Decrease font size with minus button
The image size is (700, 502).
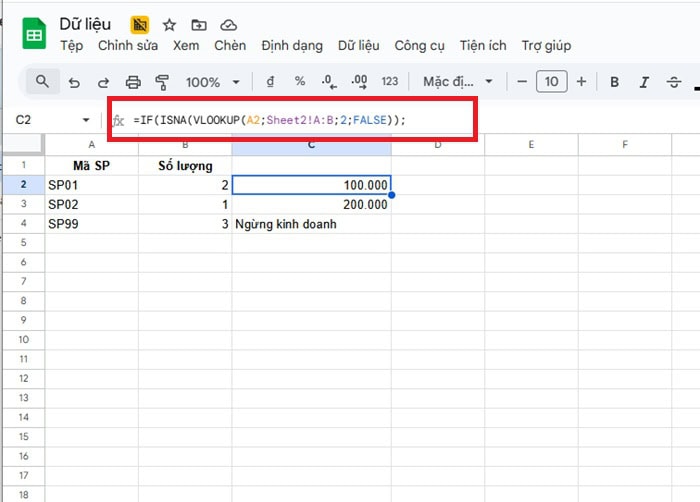click(521, 82)
